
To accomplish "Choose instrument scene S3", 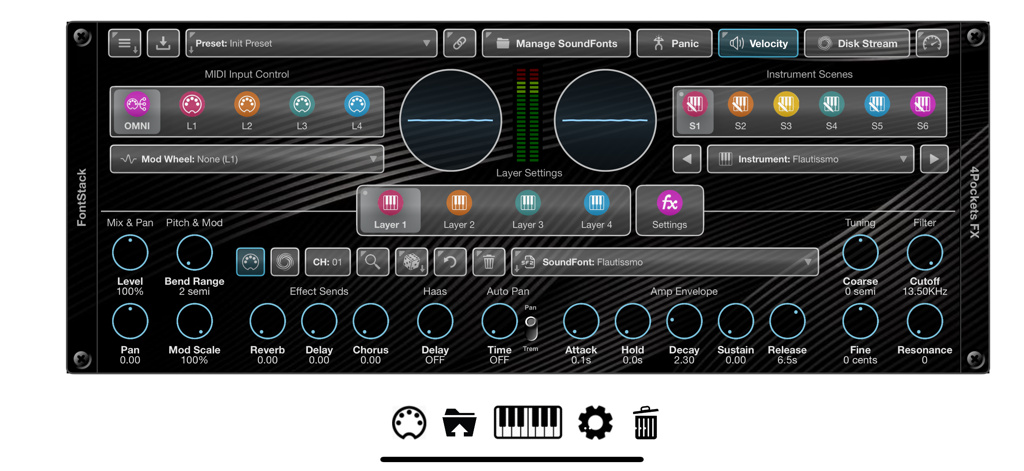I will [x=786, y=112].
